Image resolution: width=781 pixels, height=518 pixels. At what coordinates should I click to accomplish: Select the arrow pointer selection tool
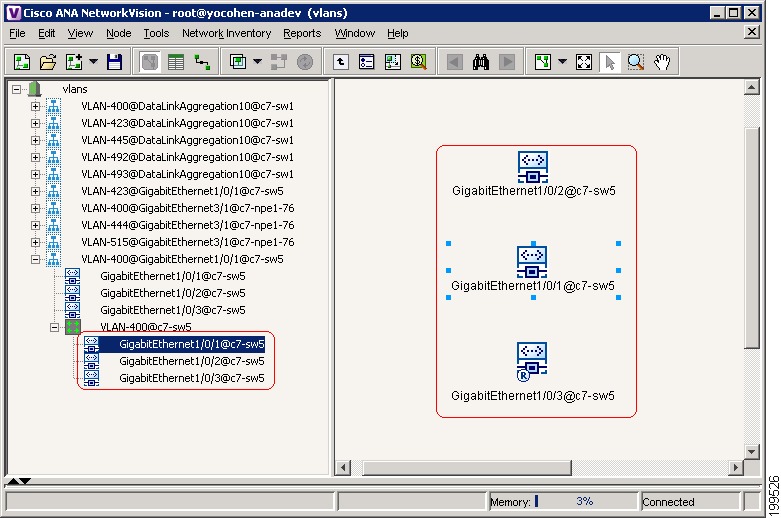click(610, 62)
